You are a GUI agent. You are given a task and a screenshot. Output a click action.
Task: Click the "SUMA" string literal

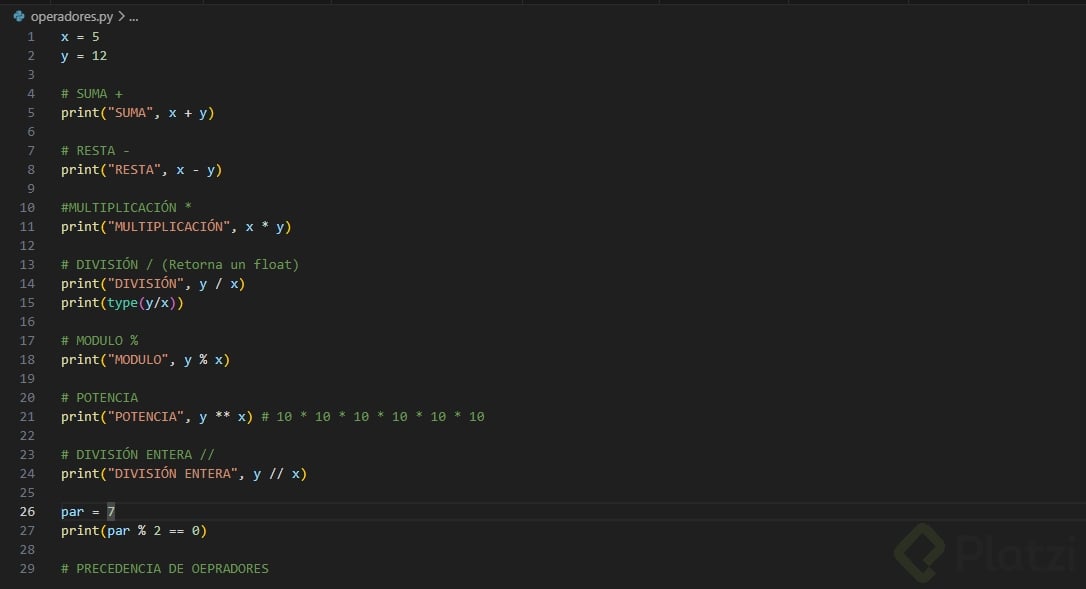tap(130, 113)
